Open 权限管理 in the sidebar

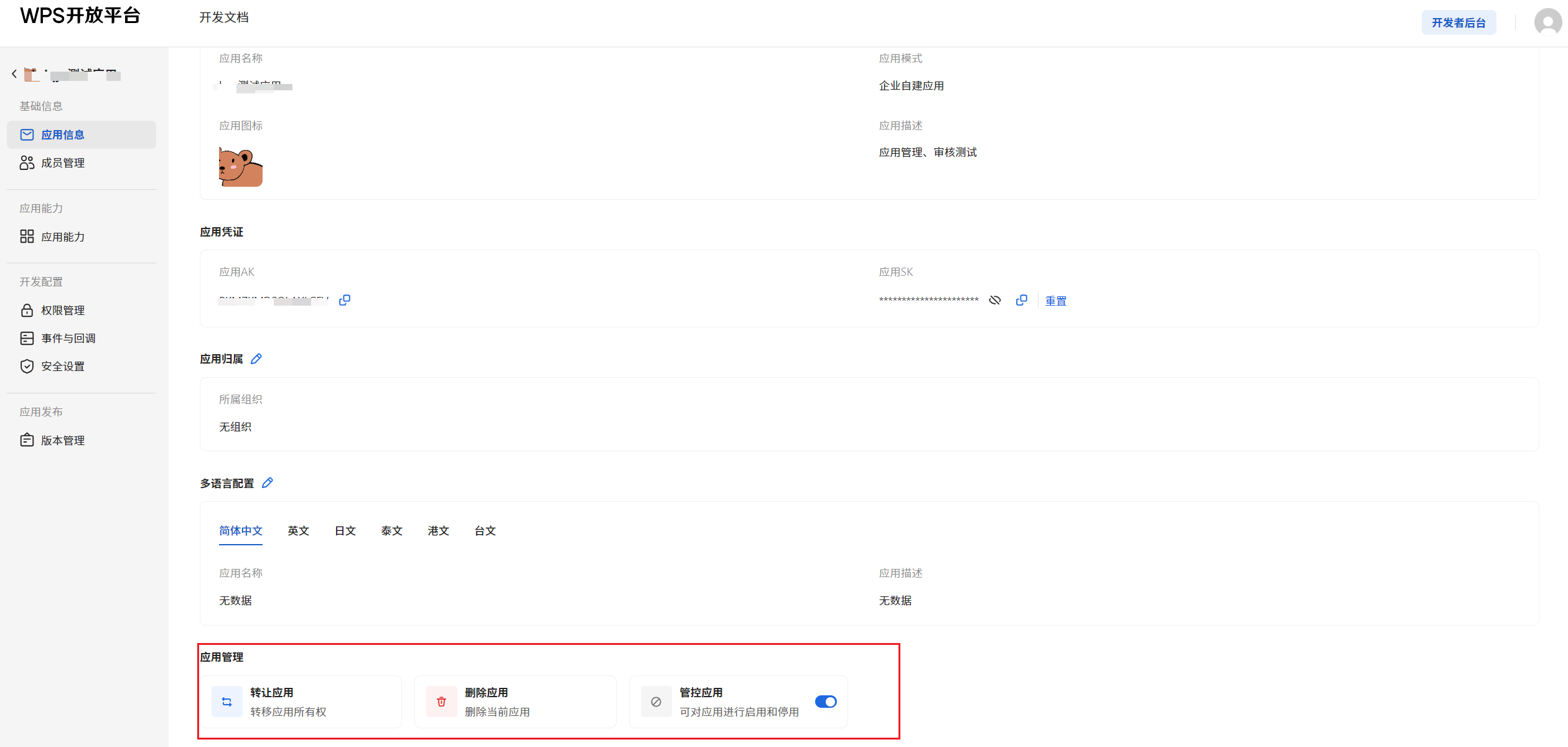pyautogui.click(x=63, y=310)
